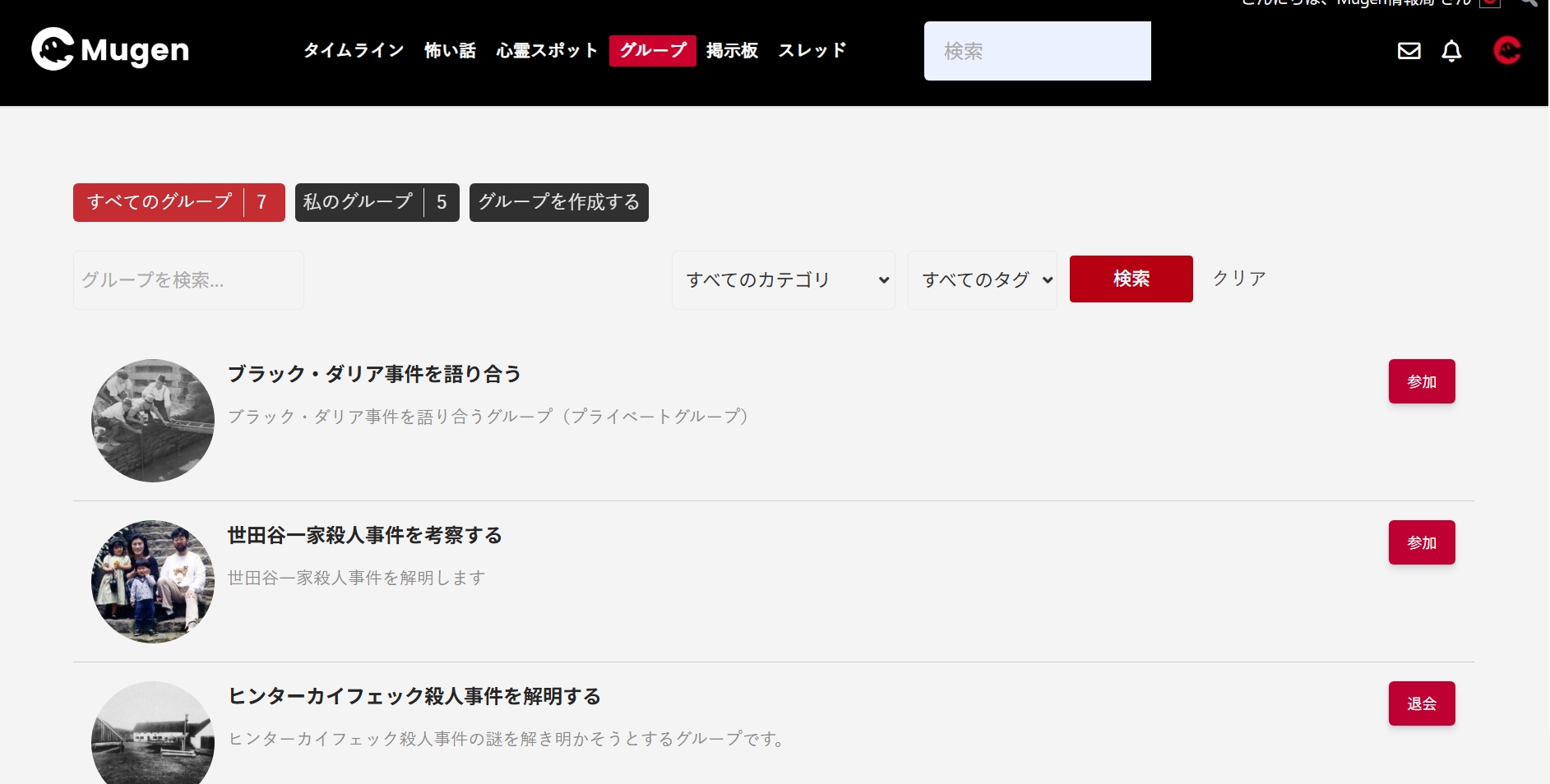Open the 掲示板 menu item

[732, 51]
